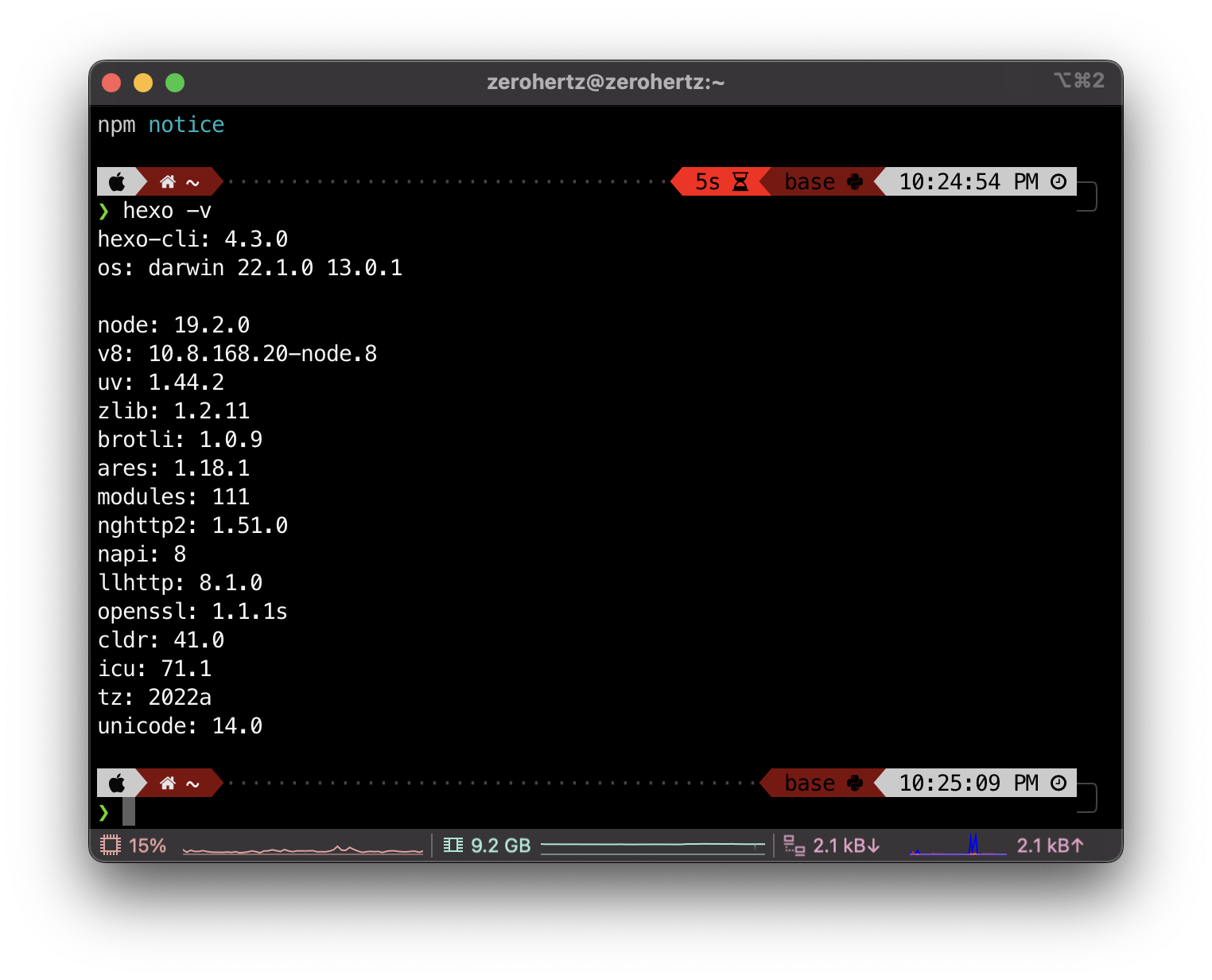Click the tz: 2022a line

[154, 698]
